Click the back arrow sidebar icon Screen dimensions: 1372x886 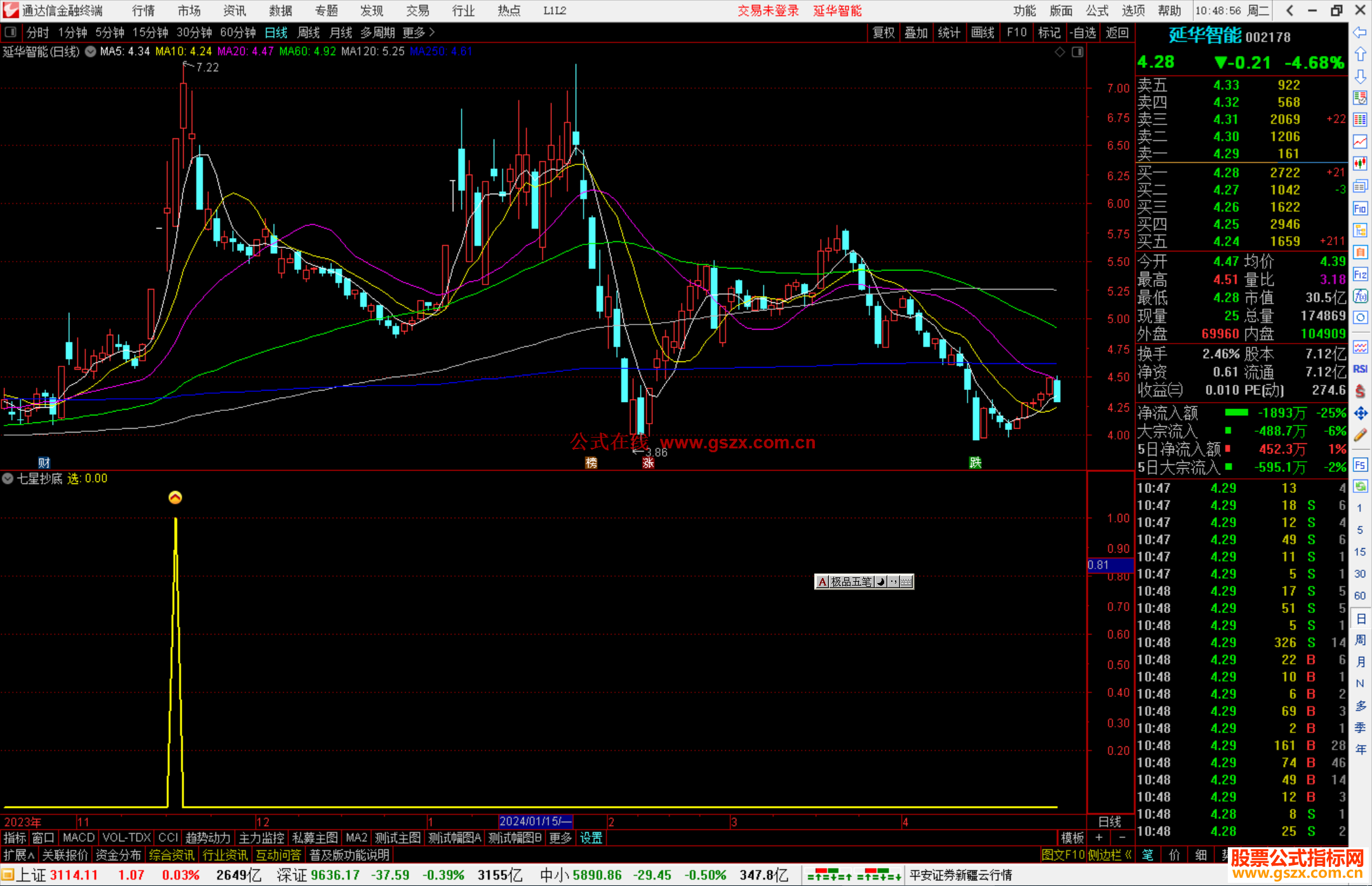[1360, 32]
